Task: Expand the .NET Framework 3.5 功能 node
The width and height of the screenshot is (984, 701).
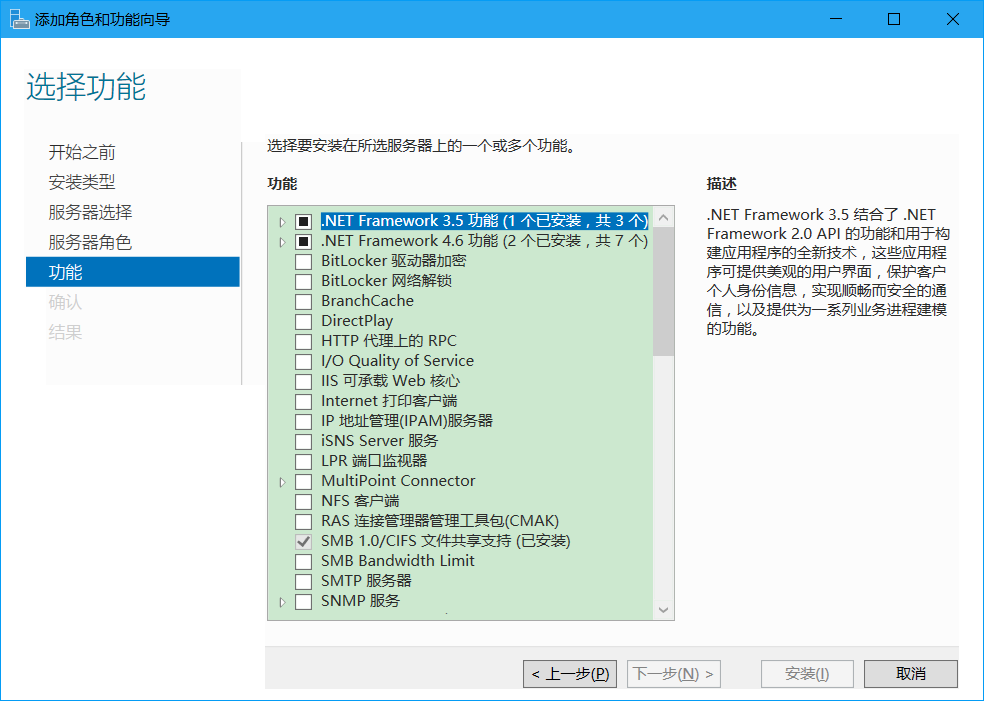Action: pyautogui.click(x=282, y=222)
